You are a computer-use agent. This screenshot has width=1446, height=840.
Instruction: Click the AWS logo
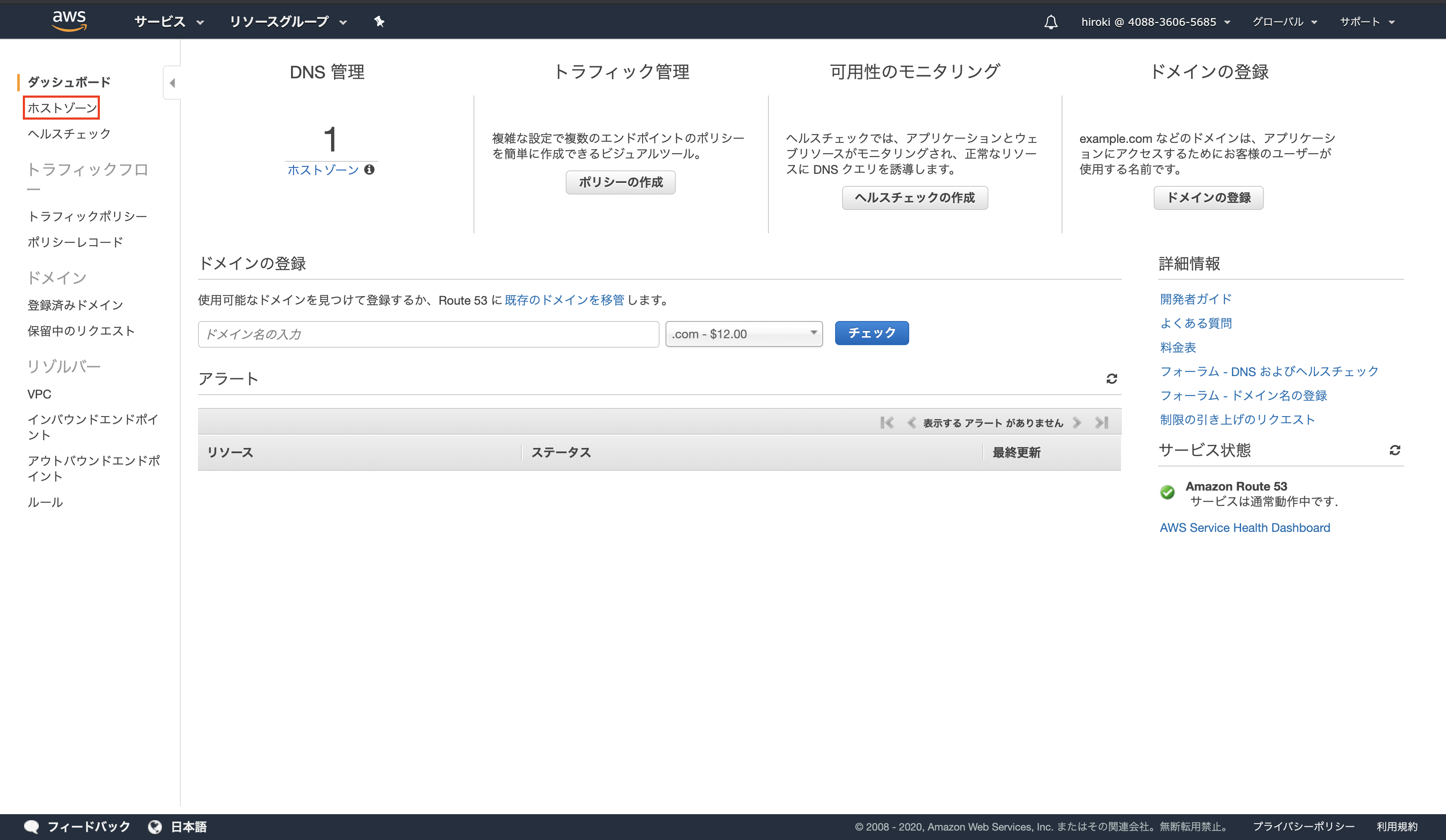(69, 21)
